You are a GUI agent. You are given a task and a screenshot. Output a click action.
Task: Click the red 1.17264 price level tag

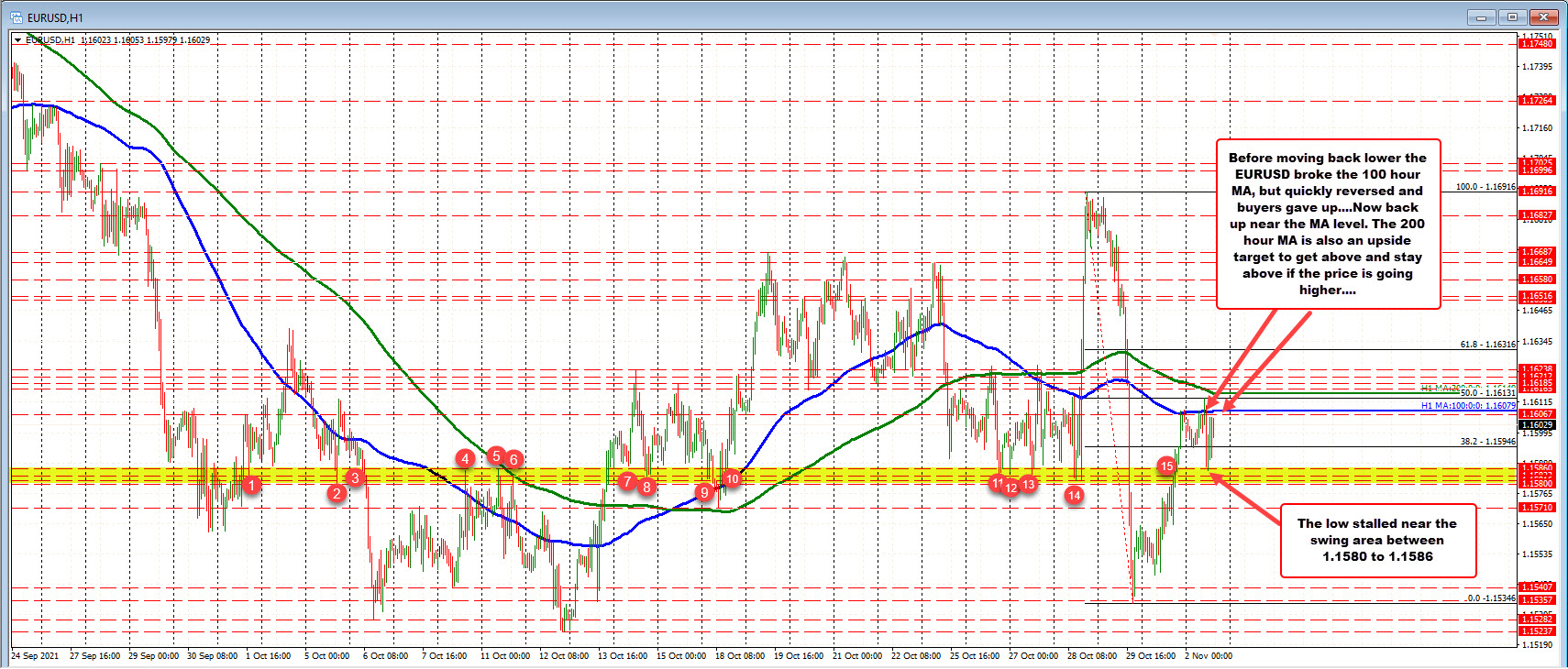click(1537, 101)
